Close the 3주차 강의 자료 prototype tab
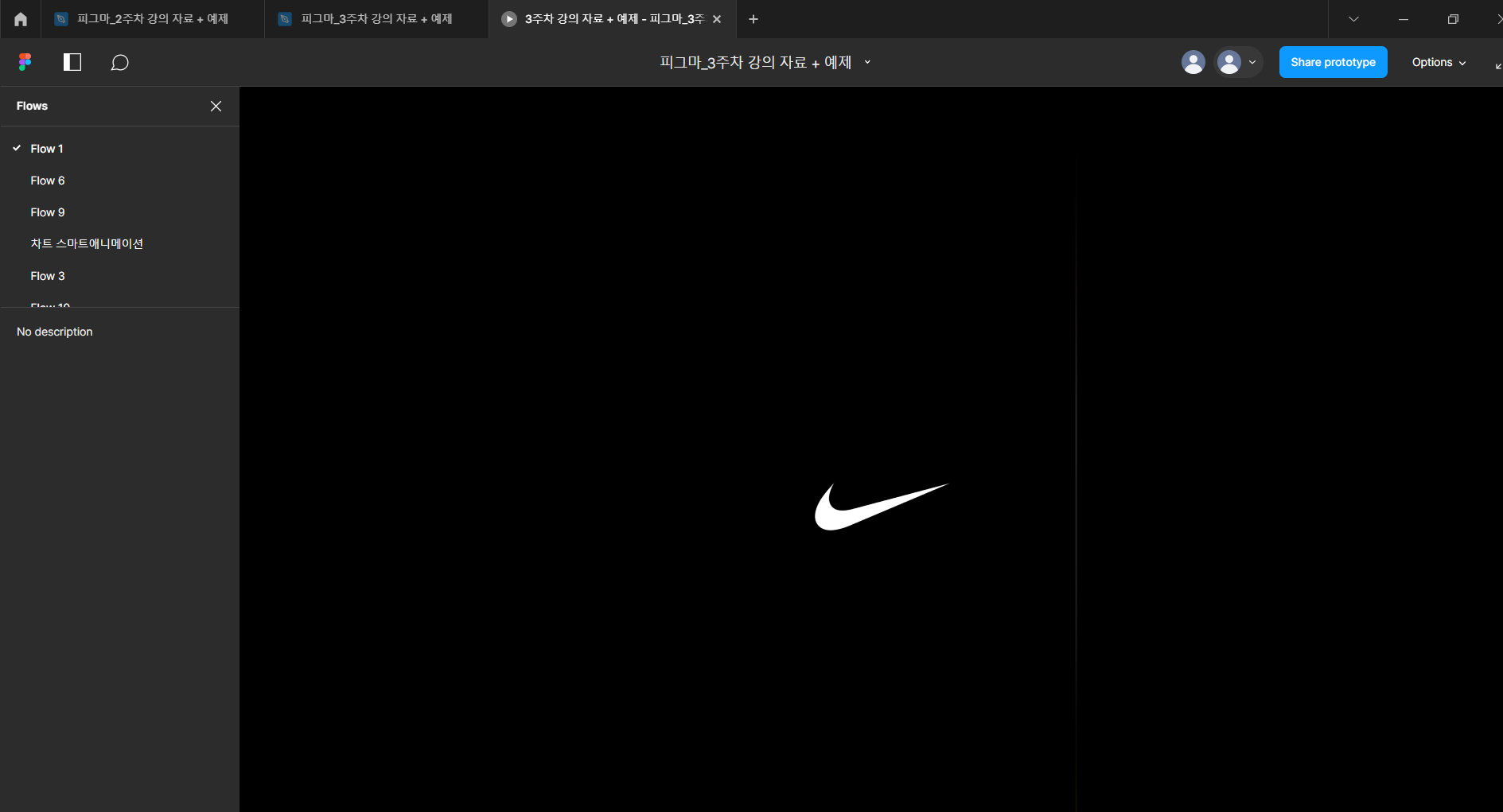 pyautogui.click(x=717, y=19)
